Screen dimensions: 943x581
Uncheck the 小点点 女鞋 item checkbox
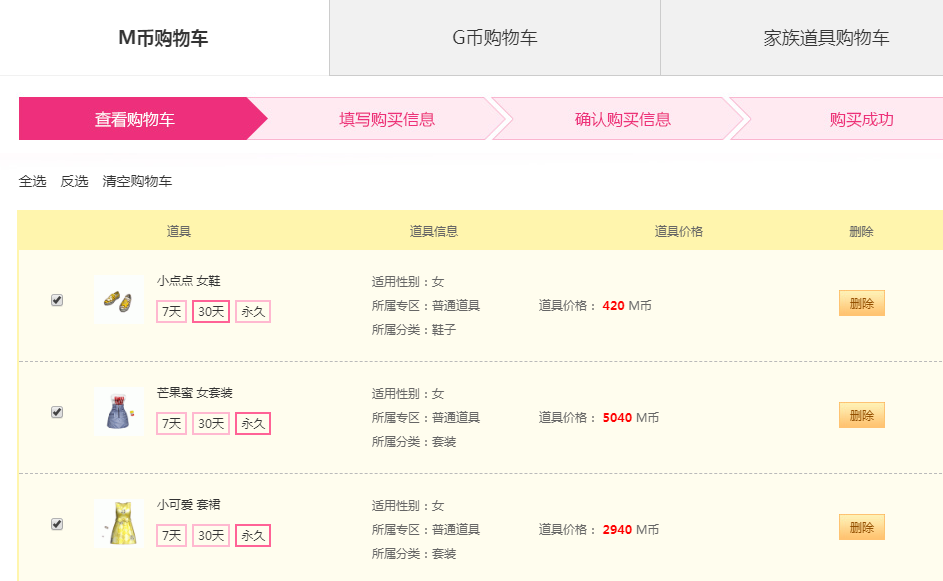point(57,300)
